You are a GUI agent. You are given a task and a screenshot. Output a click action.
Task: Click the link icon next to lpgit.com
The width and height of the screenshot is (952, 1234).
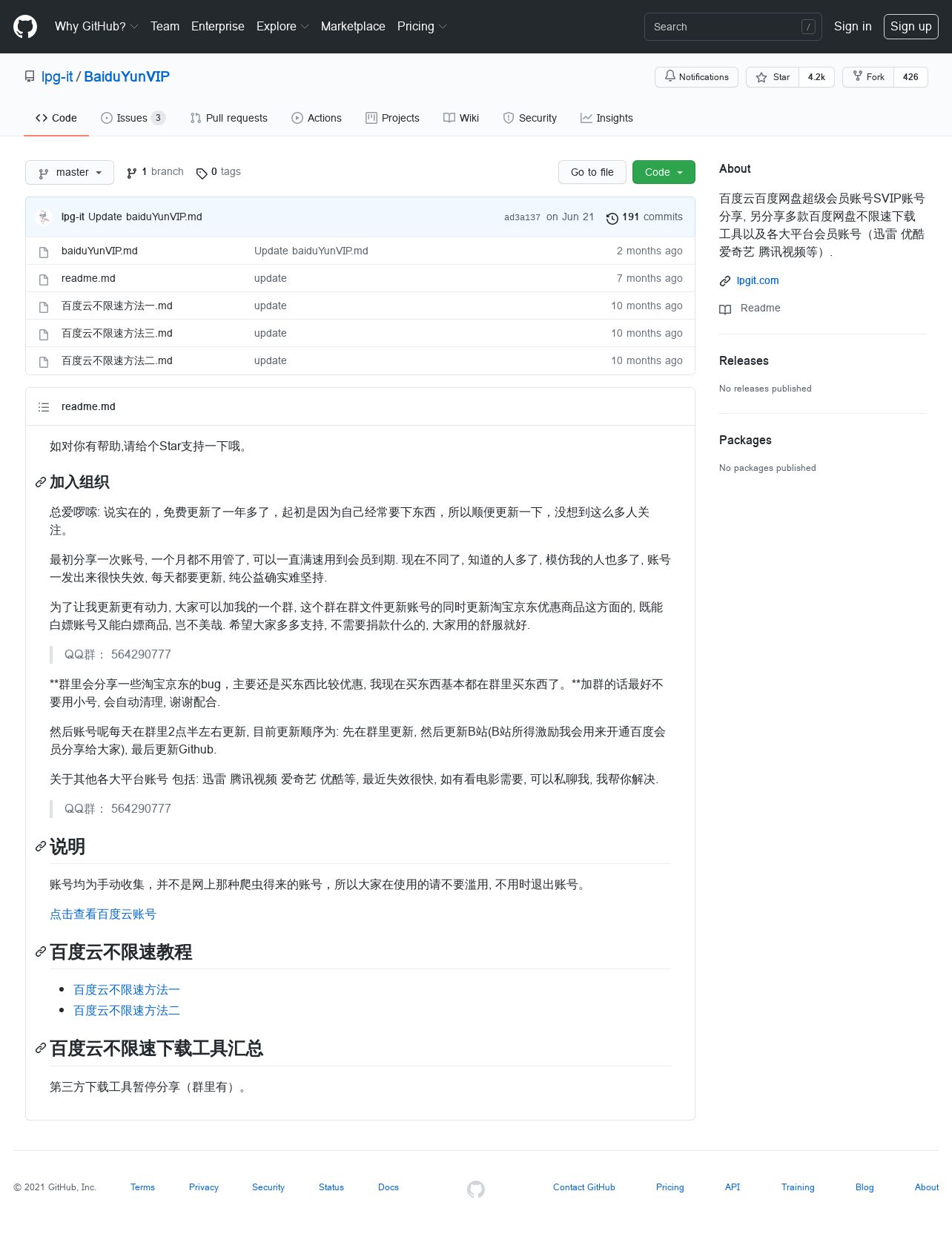coord(725,281)
